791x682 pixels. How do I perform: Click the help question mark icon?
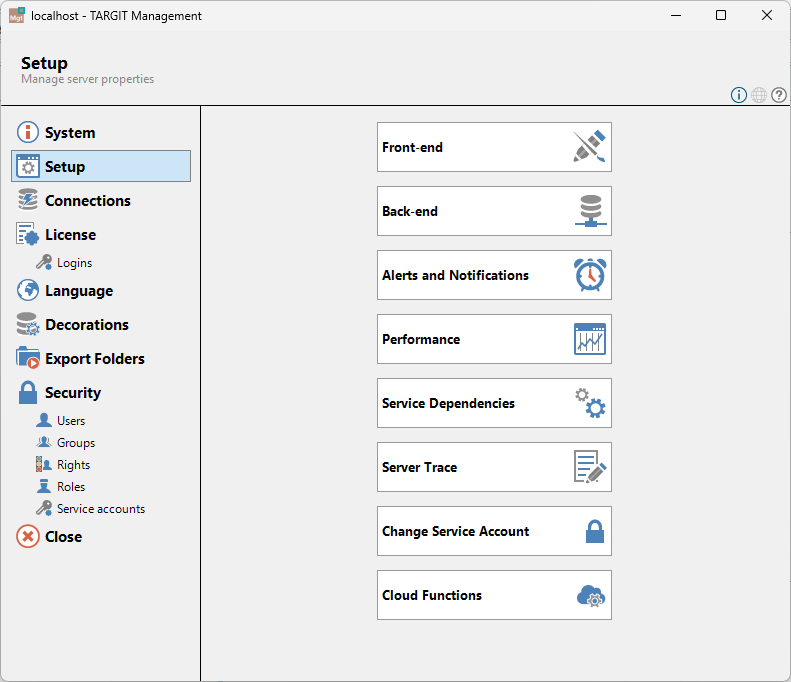coord(778,95)
